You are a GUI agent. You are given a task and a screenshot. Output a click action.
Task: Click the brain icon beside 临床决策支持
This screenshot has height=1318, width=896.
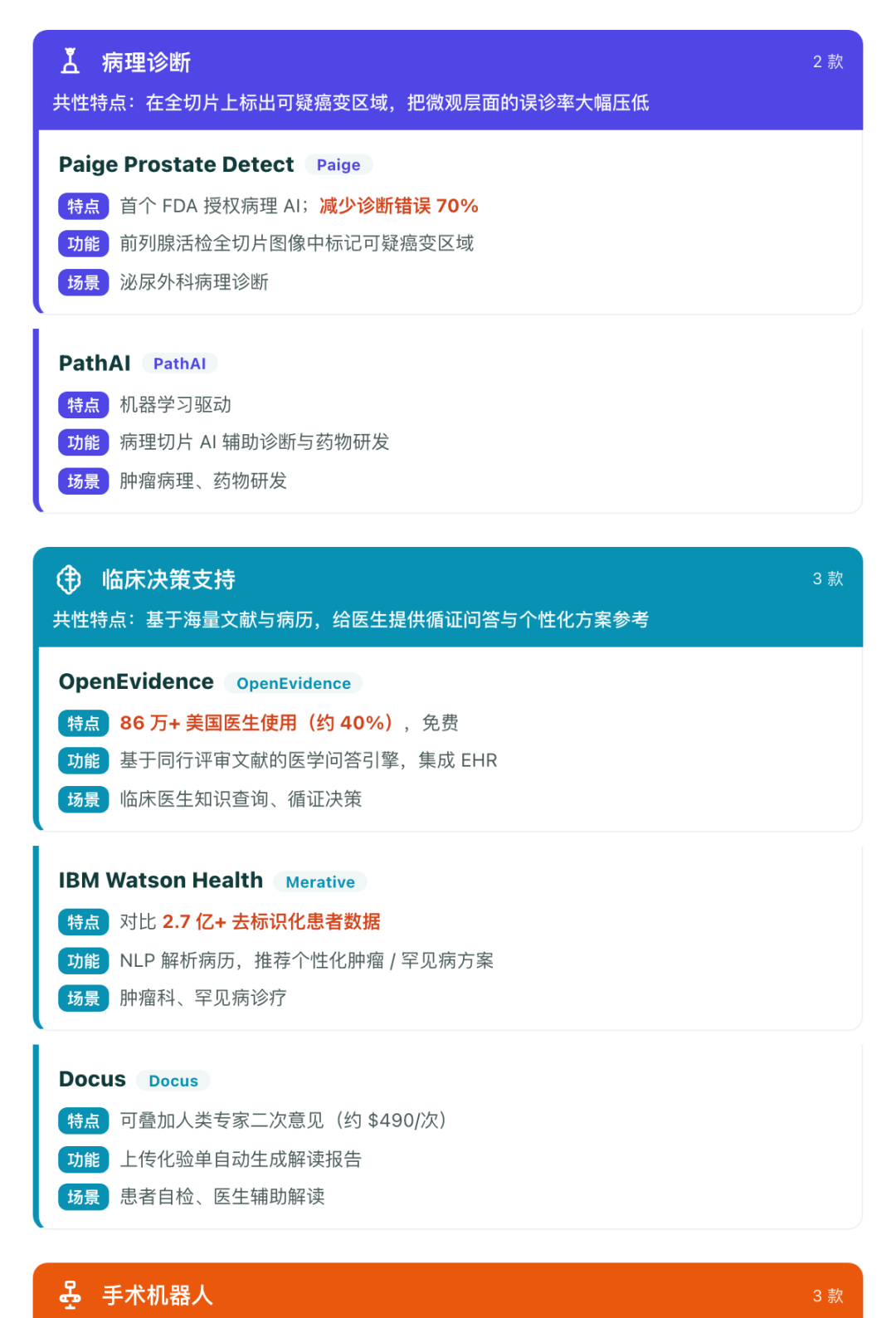[69, 579]
